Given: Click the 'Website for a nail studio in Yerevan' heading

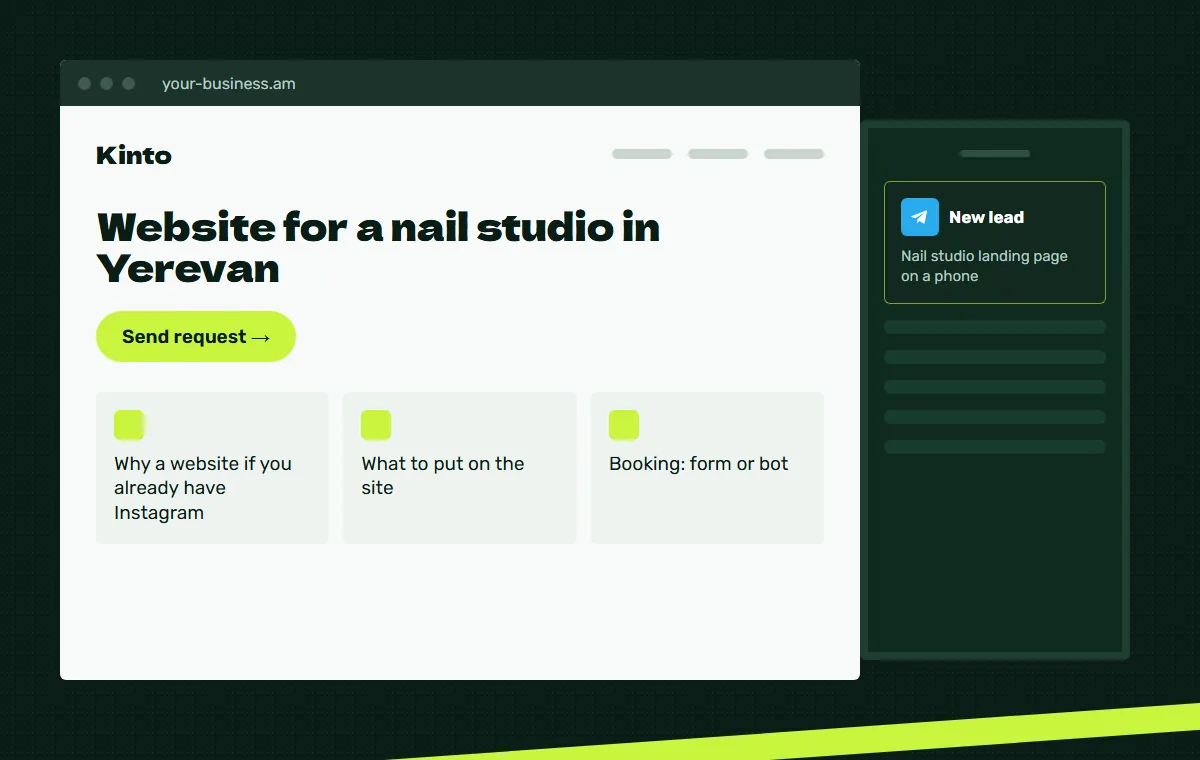Looking at the screenshot, I should coord(379,247).
